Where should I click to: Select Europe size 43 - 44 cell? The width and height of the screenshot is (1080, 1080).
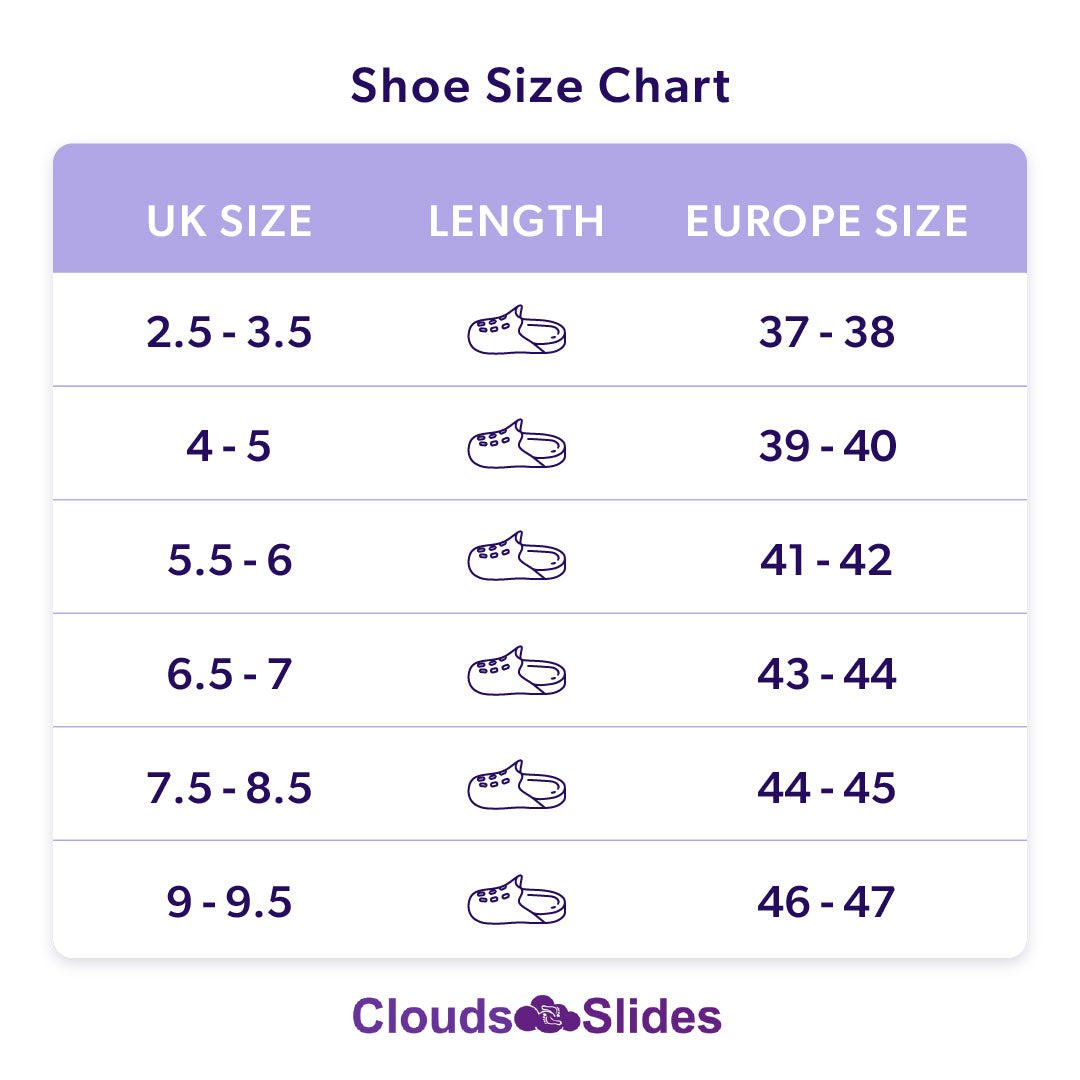[827, 674]
